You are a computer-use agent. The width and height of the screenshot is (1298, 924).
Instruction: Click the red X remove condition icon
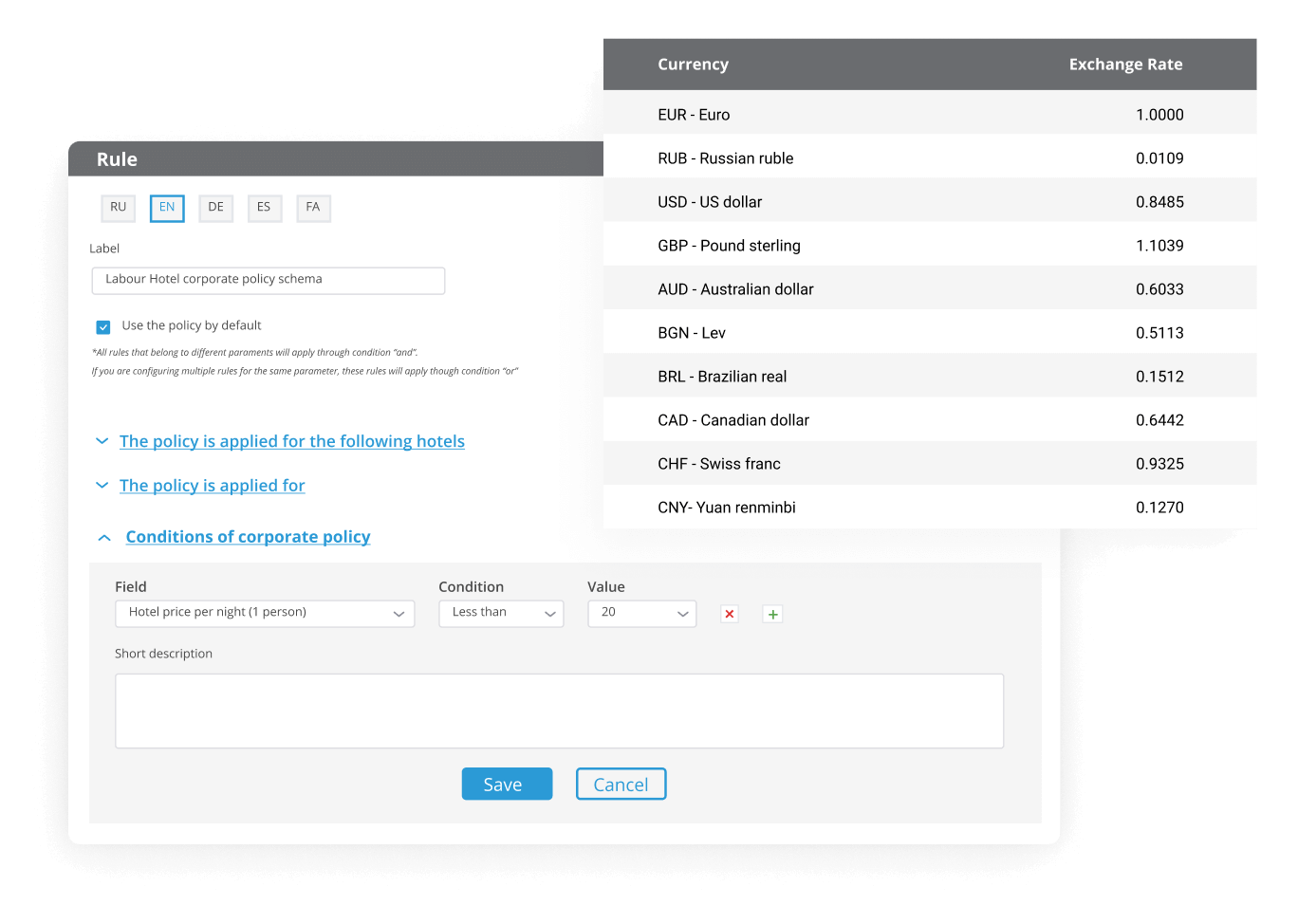coord(729,614)
